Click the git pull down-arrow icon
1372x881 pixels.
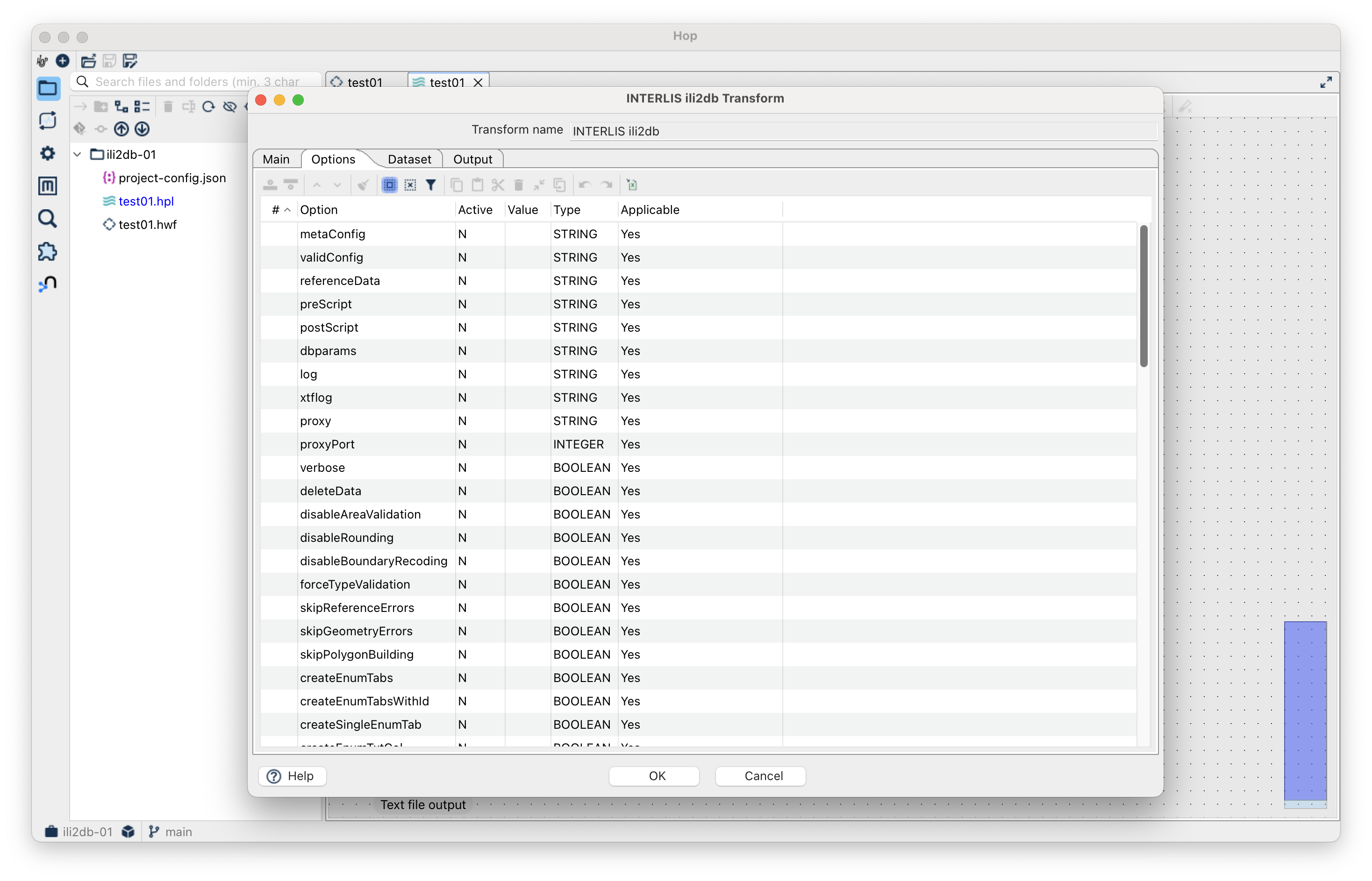[142, 129]
